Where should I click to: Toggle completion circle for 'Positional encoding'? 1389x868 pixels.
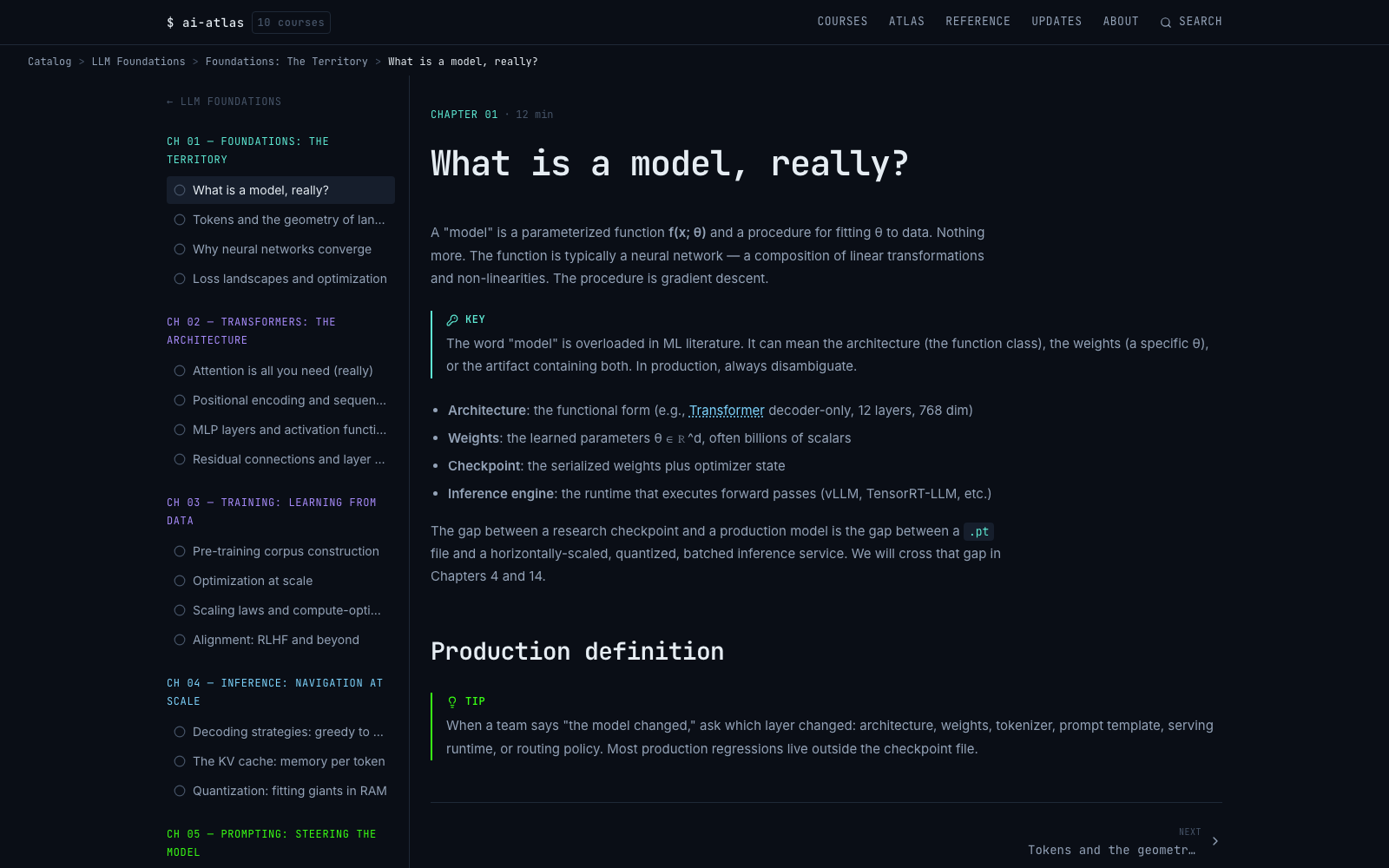[180, 400]
